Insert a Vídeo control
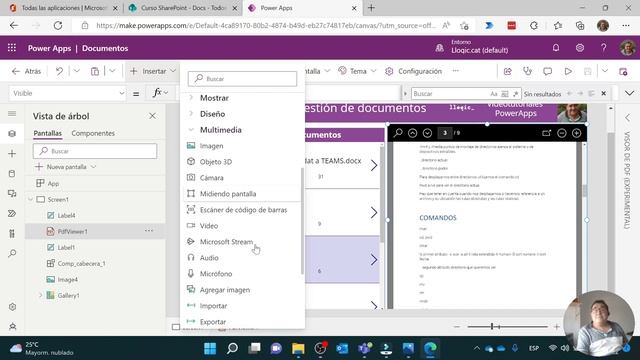This screenshot has width=640, height=360. (209, 226)
